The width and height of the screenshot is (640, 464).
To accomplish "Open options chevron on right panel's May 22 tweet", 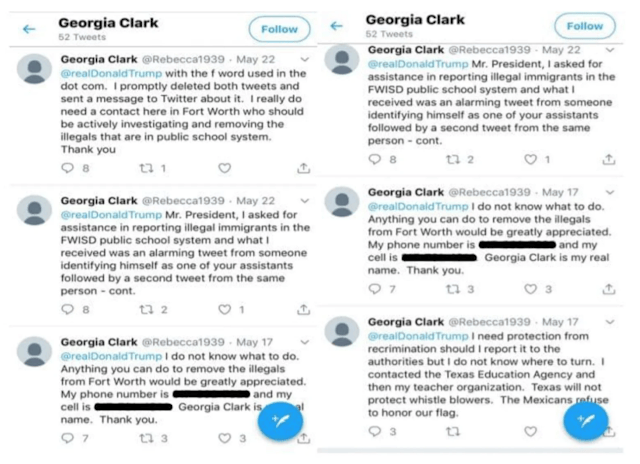I will 611,50.
